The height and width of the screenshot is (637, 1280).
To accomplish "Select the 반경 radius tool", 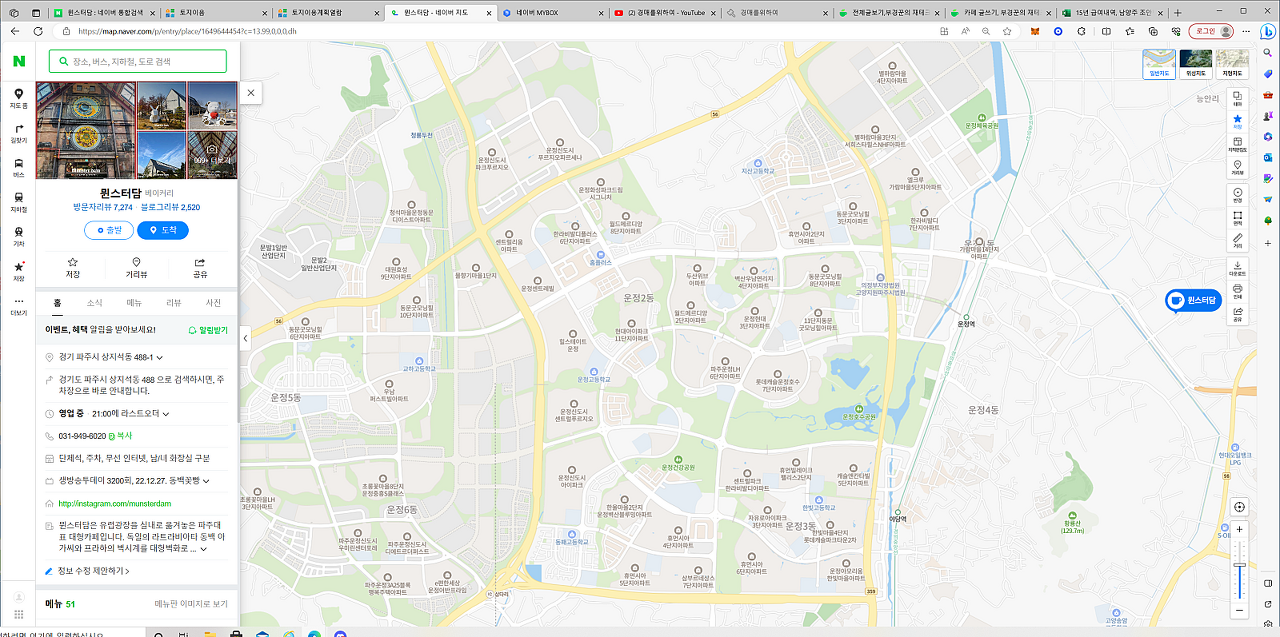I will tap(1237, 194).
